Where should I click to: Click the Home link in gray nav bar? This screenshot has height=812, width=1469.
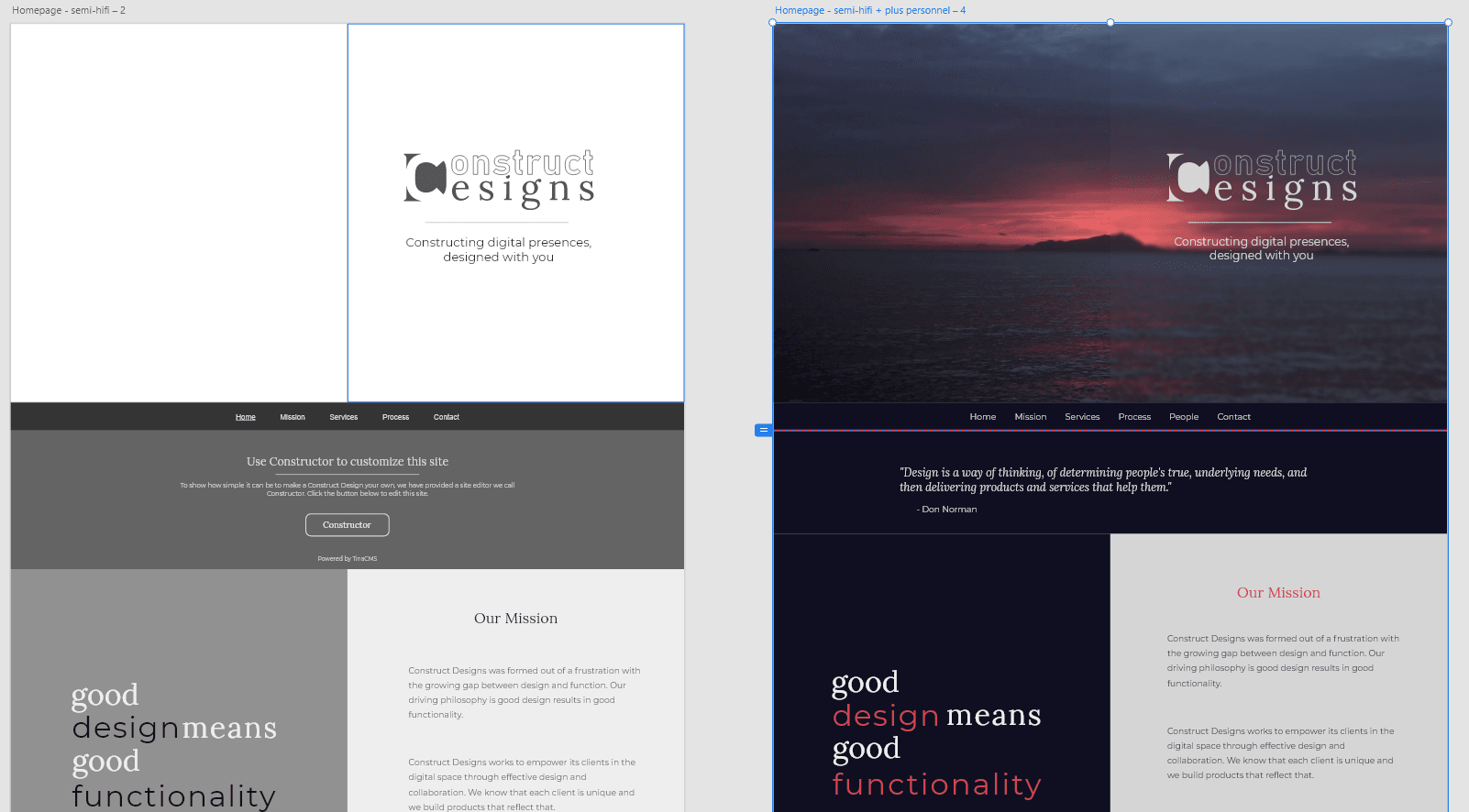[246, 417]
